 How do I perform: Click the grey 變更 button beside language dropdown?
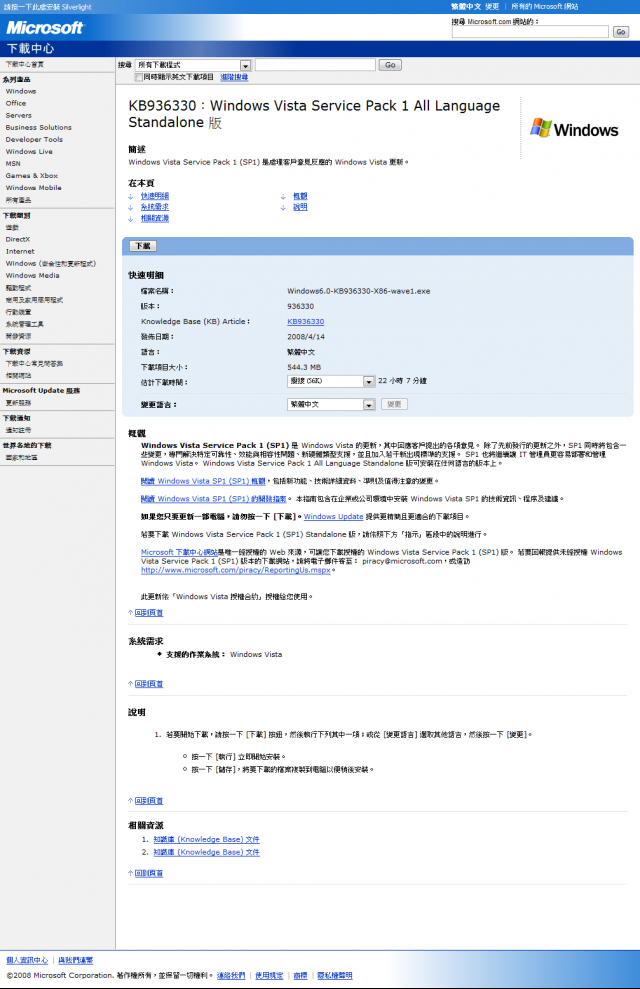click(394, 404)
